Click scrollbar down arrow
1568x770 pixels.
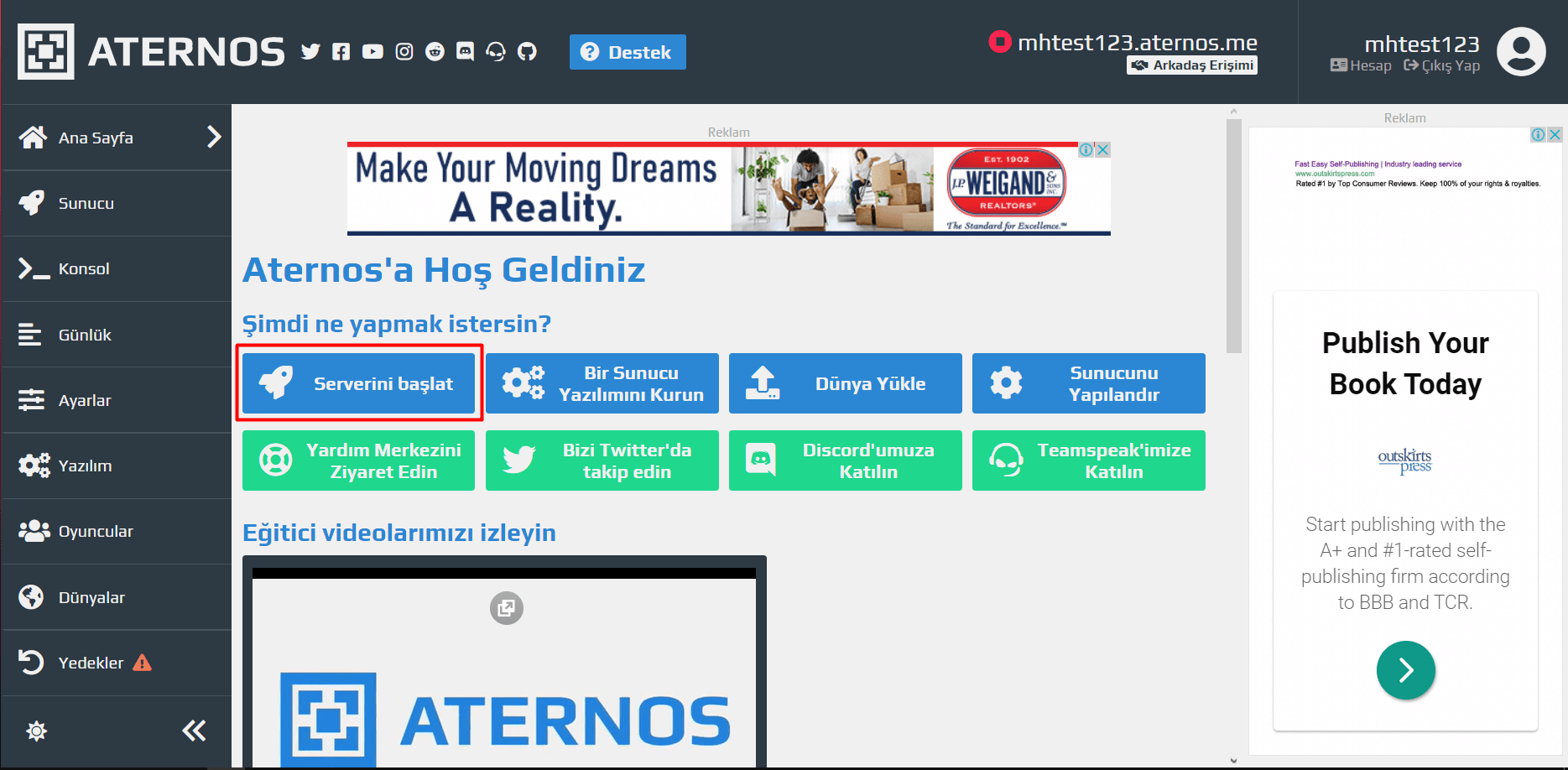click(x=1233, y=761)
